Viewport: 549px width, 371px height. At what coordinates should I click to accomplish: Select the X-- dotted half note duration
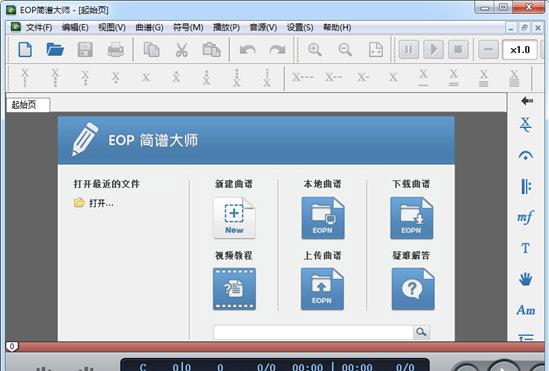tap(333, 77)
